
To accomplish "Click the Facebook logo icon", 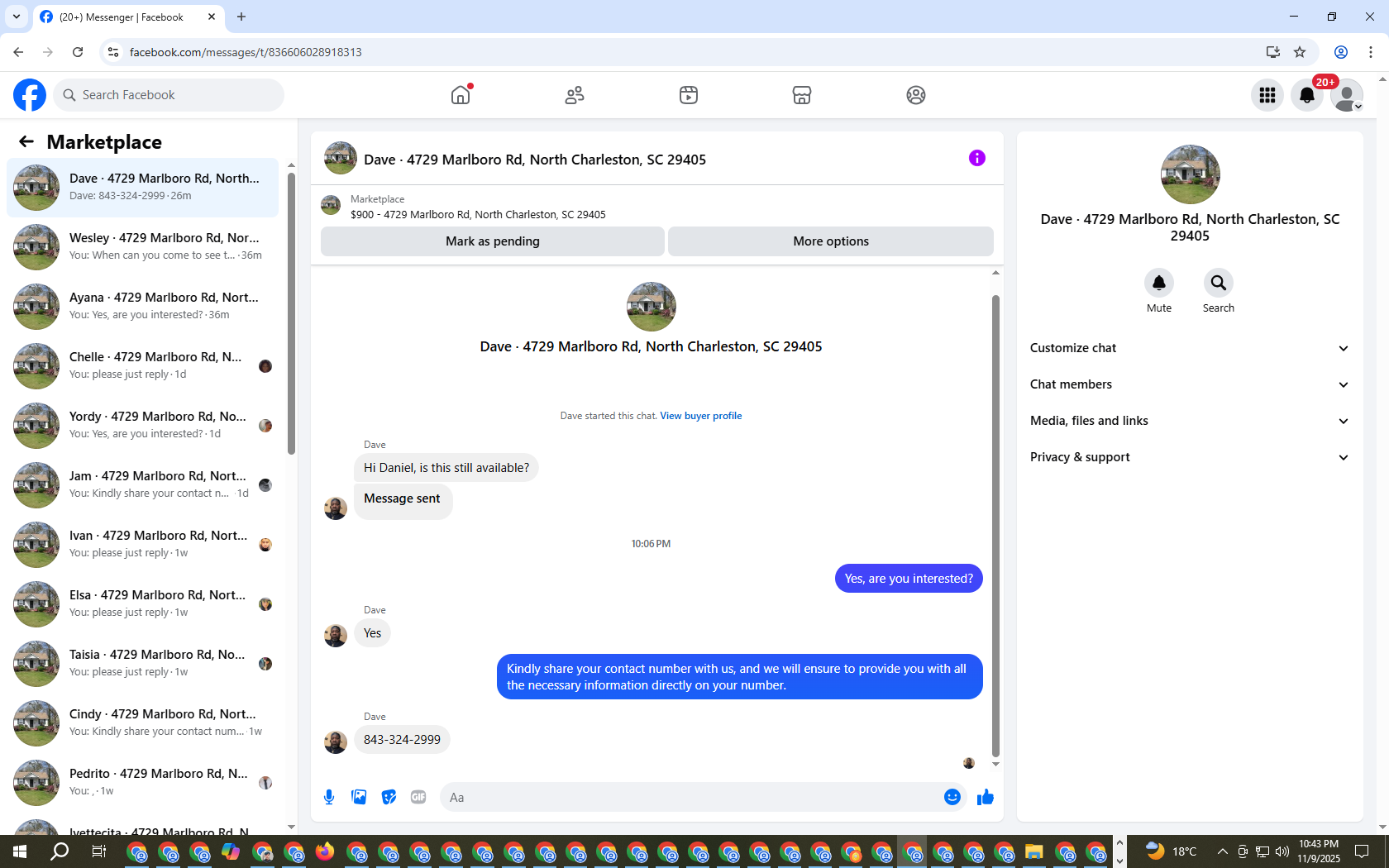I will pos(30,95).
